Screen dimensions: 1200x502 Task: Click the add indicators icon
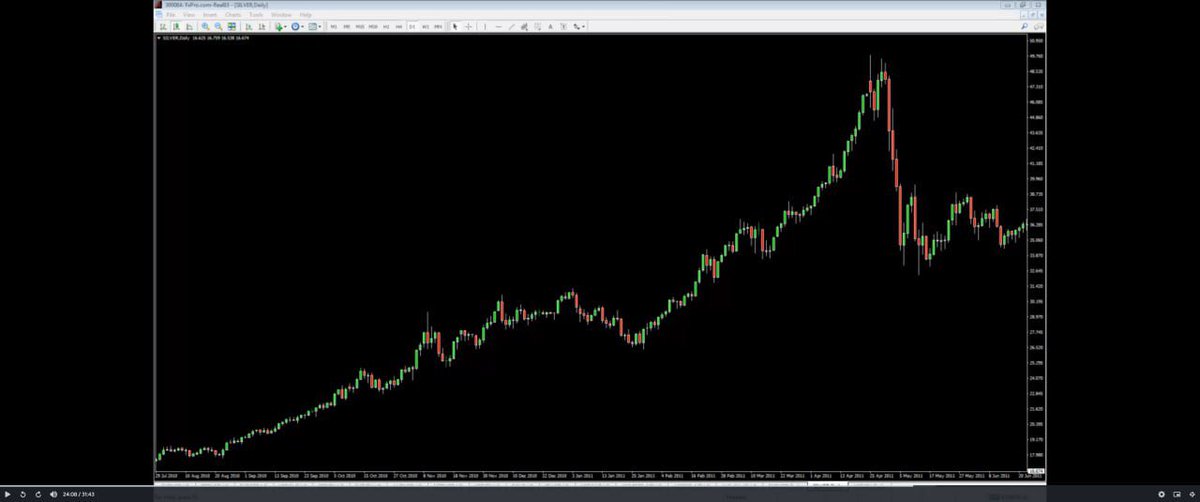[x=278, y=27]
